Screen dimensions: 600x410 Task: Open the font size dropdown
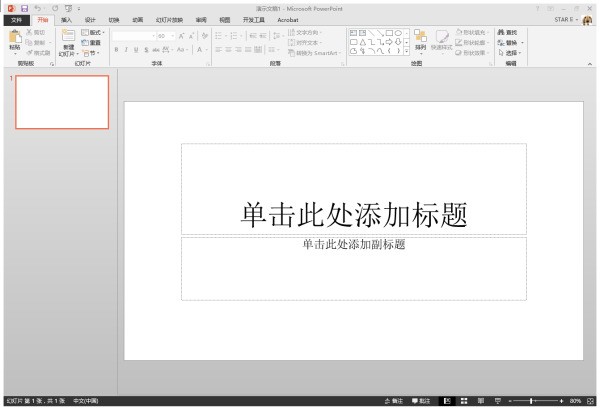171,35
